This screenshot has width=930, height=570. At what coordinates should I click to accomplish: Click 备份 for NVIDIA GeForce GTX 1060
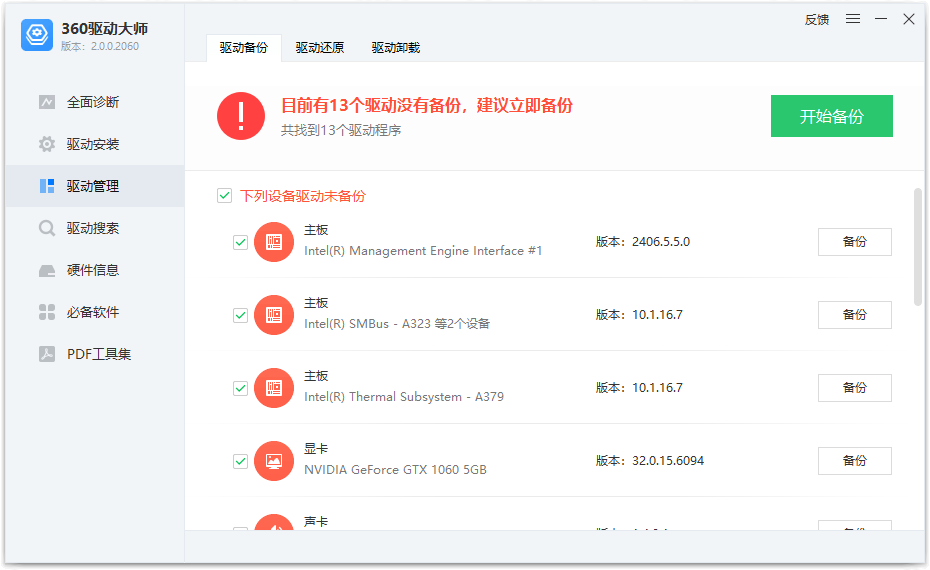point(855,461)
